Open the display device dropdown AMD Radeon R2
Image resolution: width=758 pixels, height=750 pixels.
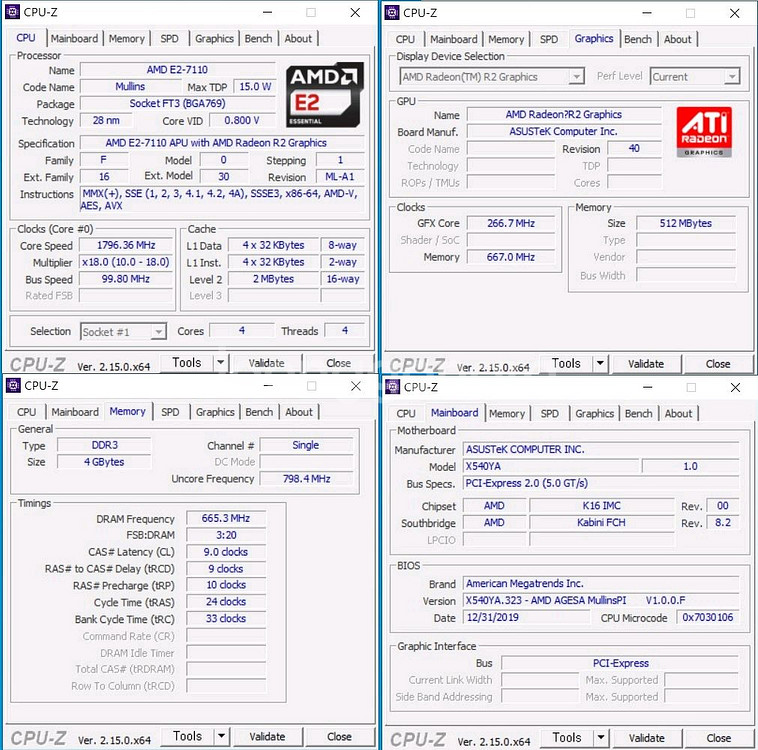click(576, 76)
